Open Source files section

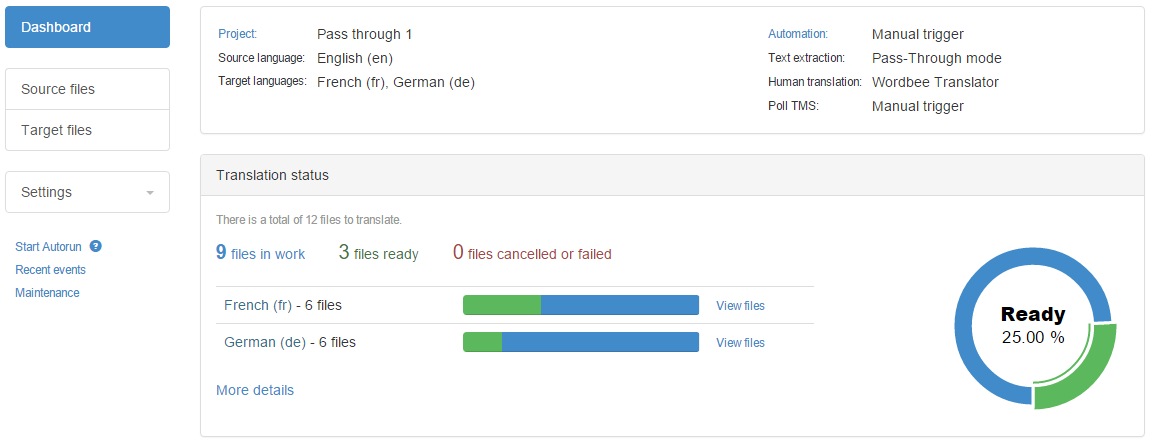point(87,89)
